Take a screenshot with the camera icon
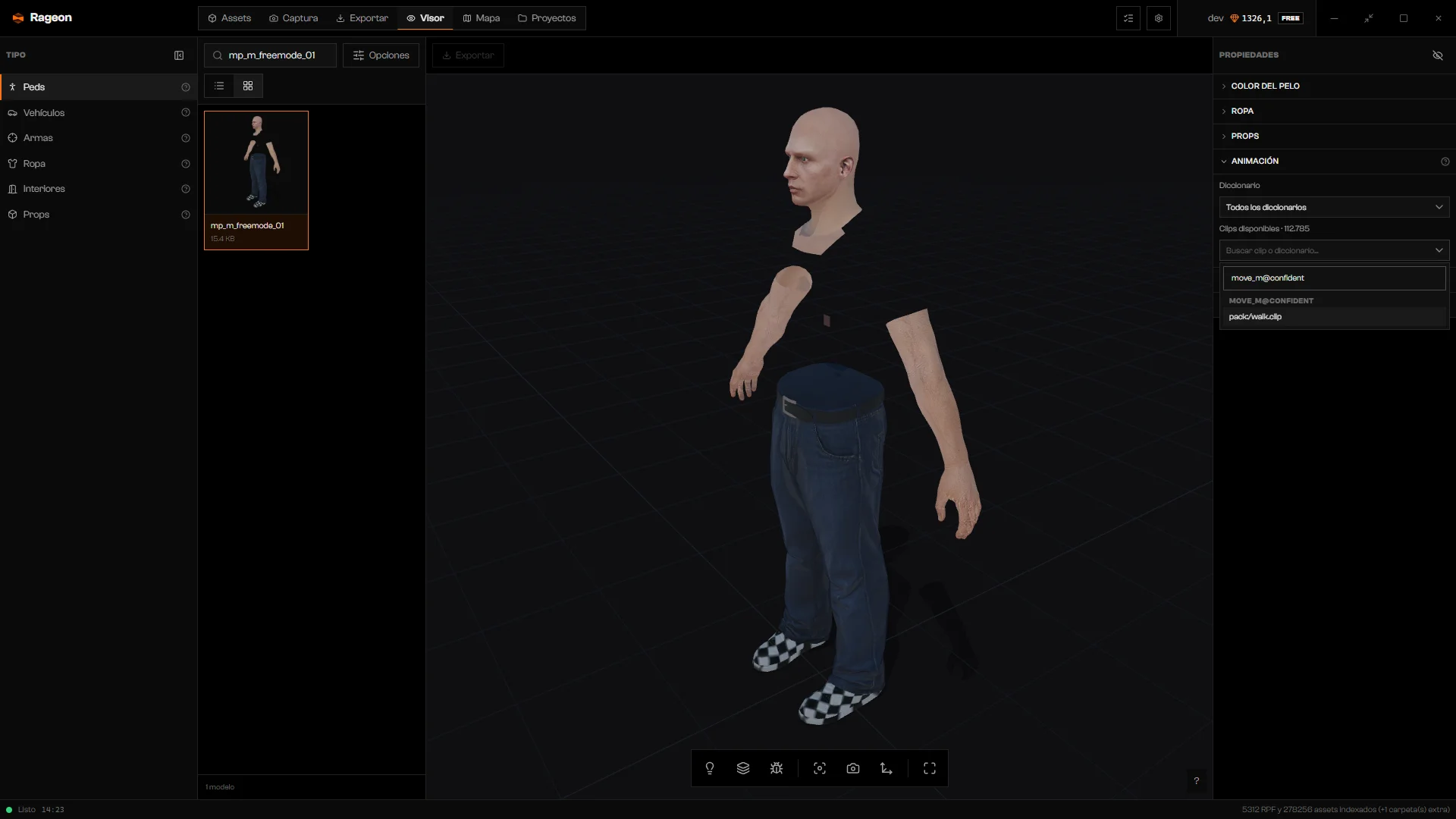The image size is (1456, 819). (853, 768)
